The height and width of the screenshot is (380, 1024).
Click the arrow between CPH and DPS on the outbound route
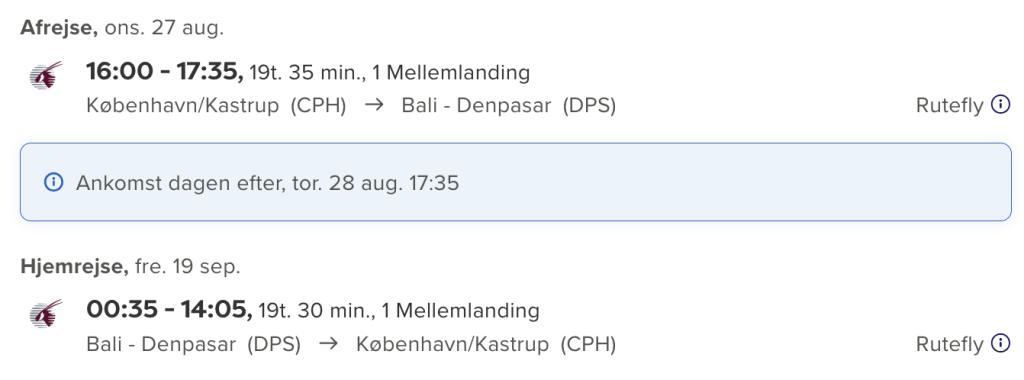pos(374,105)
